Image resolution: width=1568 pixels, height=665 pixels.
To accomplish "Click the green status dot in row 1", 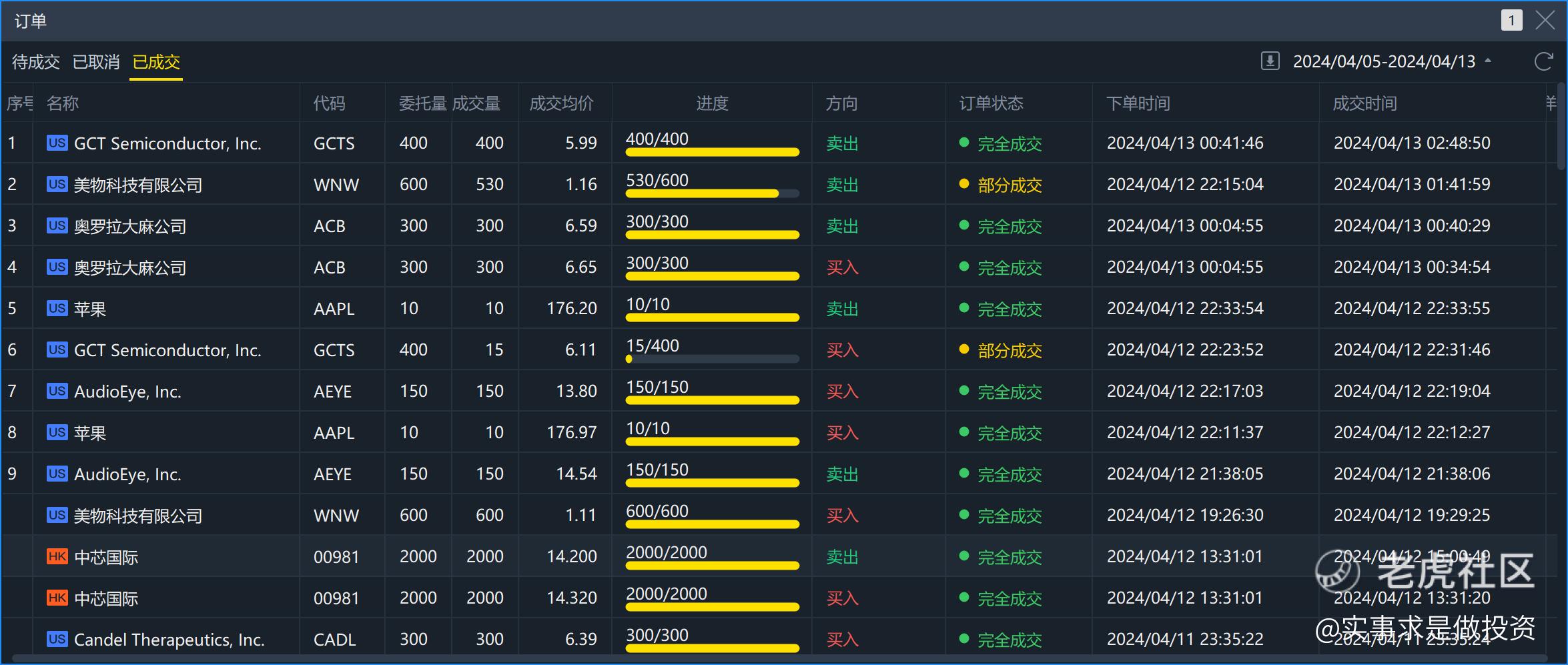I will point(963,142).
